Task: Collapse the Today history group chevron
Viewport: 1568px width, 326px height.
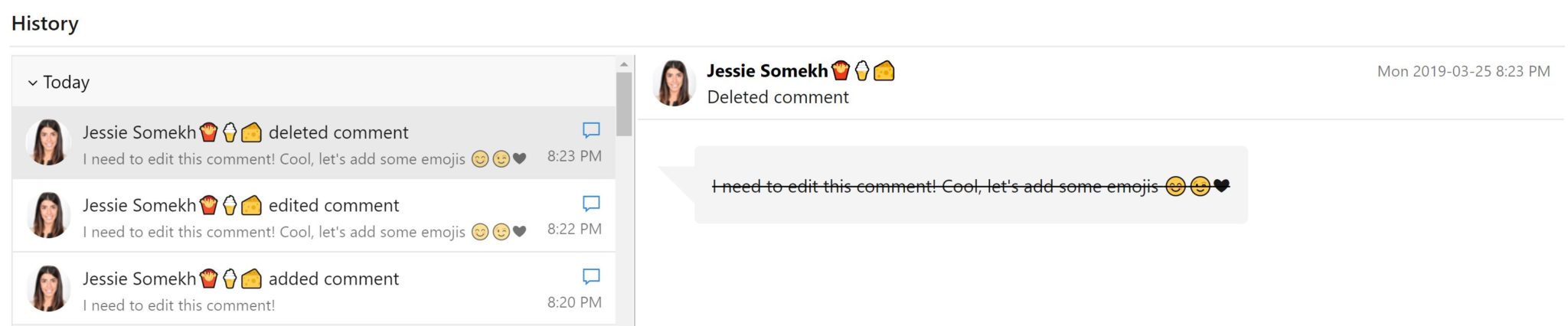Action: 32,83
